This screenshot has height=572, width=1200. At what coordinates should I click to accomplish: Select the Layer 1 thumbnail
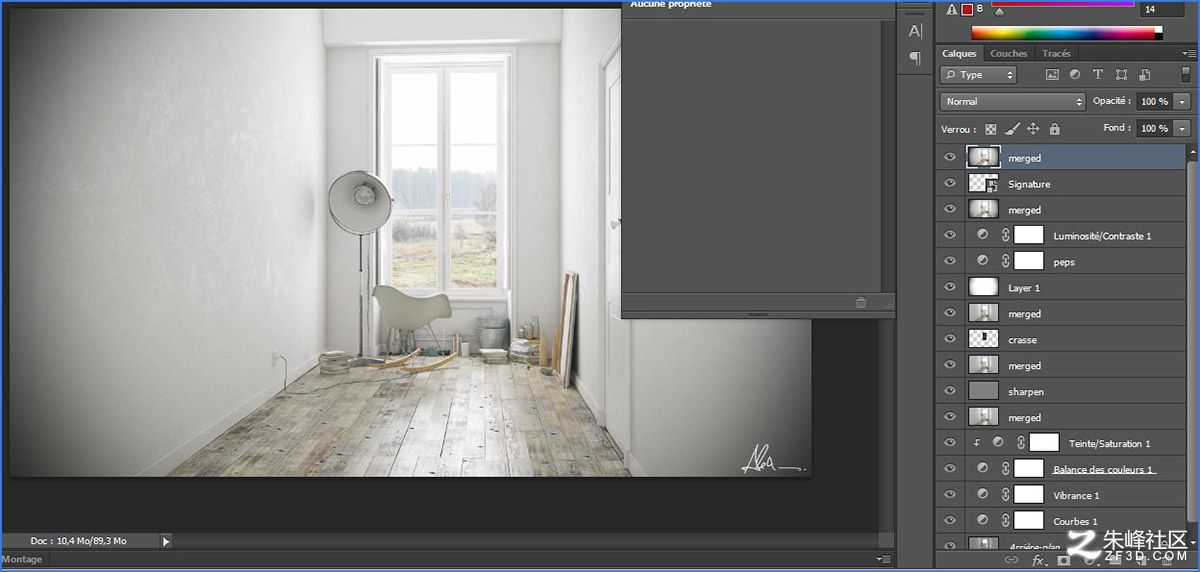tap(983, 288)
